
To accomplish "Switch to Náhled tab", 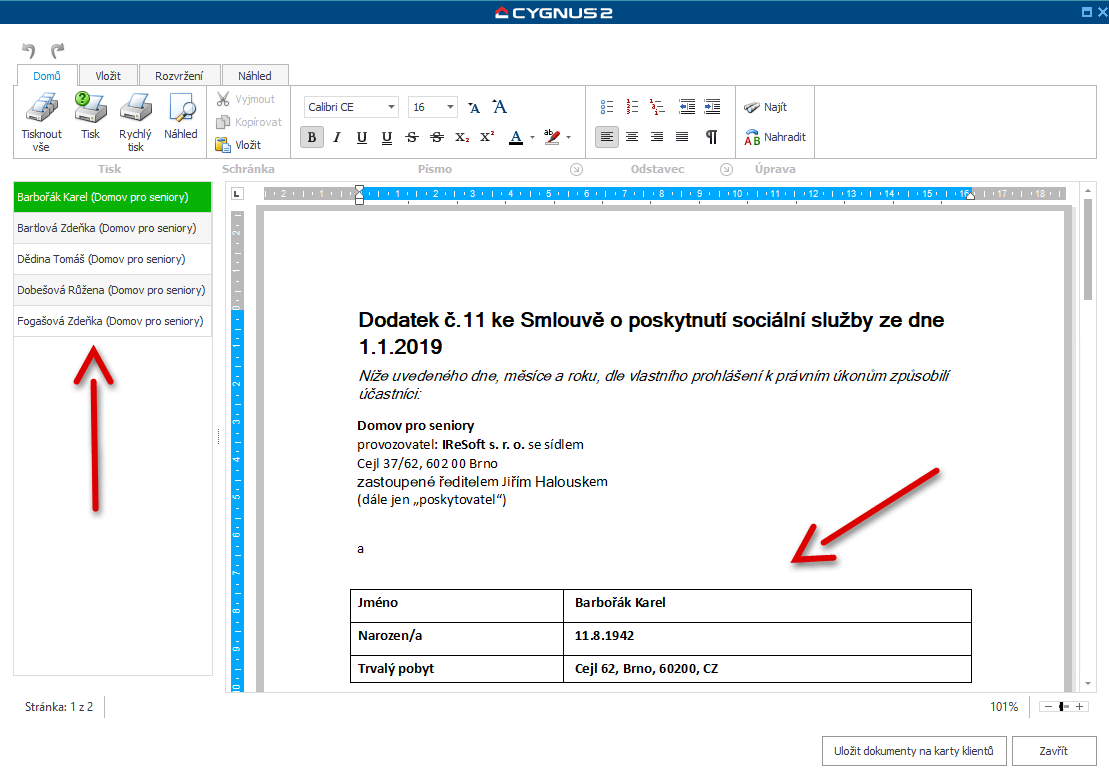I will tap(255, 76).
